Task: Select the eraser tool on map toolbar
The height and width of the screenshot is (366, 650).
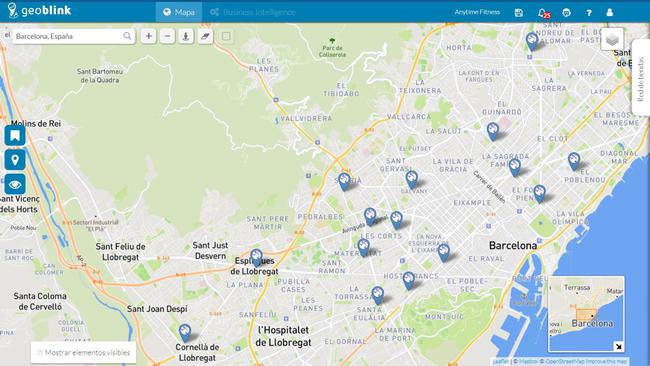Action: click(x=205, y=36)
